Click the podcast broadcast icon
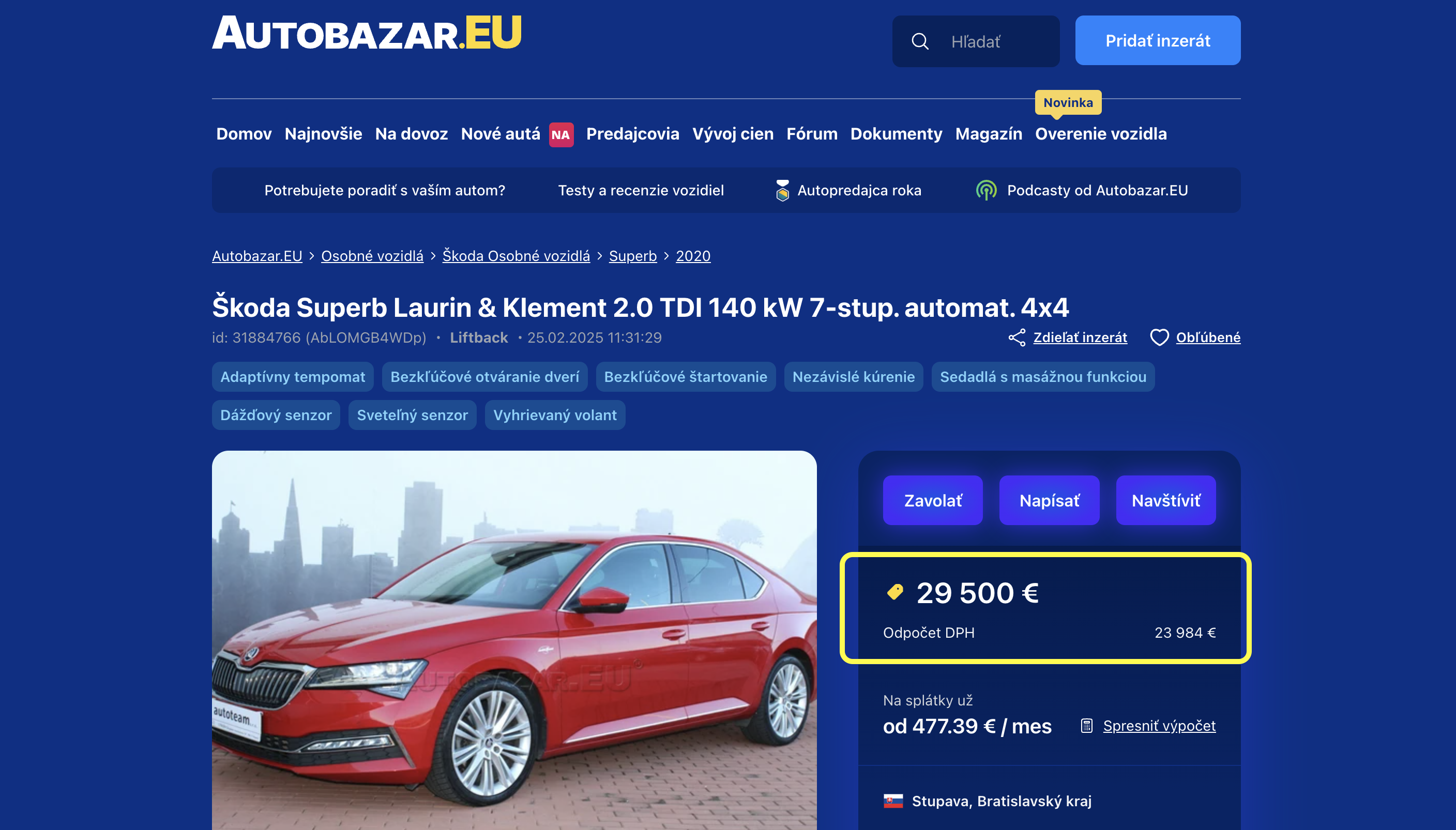This screenshot has width=1456, height=830. pos(987,190)
